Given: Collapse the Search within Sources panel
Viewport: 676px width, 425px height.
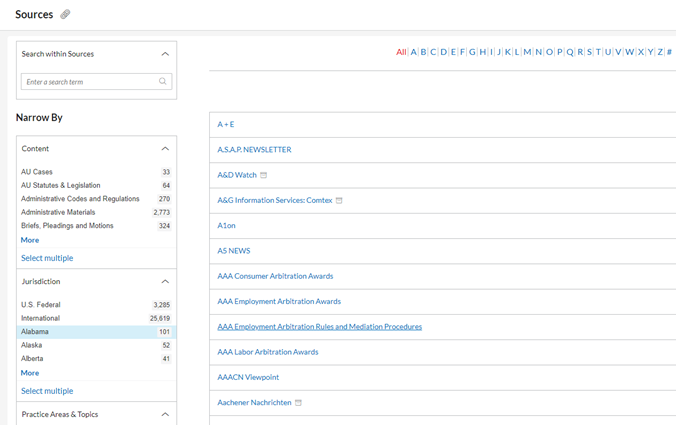Looking at the screenshot, I should [x=165, y=54].
